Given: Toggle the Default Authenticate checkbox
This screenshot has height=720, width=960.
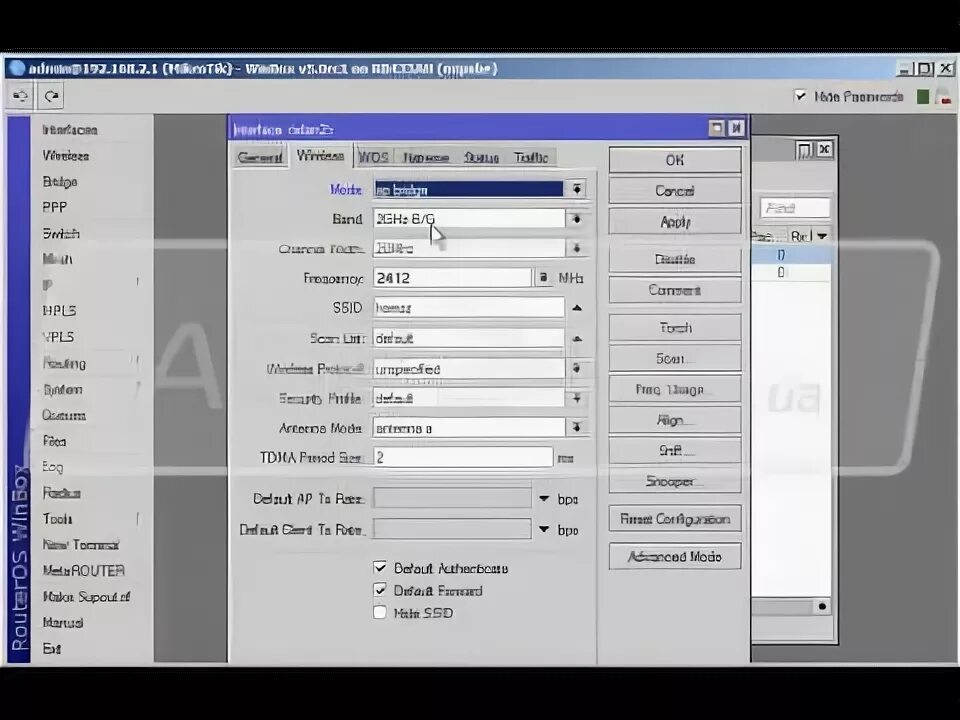Looking at the screenshot, I should coord(380,568).
